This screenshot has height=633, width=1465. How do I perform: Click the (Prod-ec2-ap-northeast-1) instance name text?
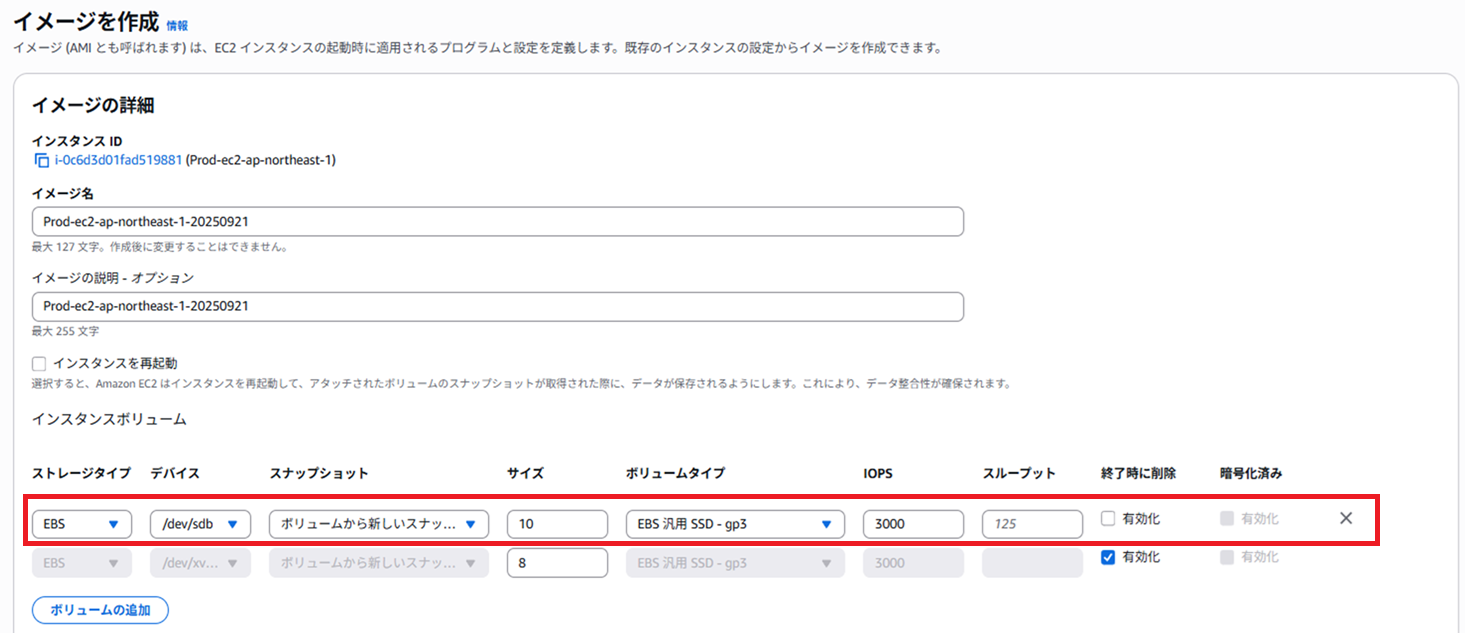point(261,160)
